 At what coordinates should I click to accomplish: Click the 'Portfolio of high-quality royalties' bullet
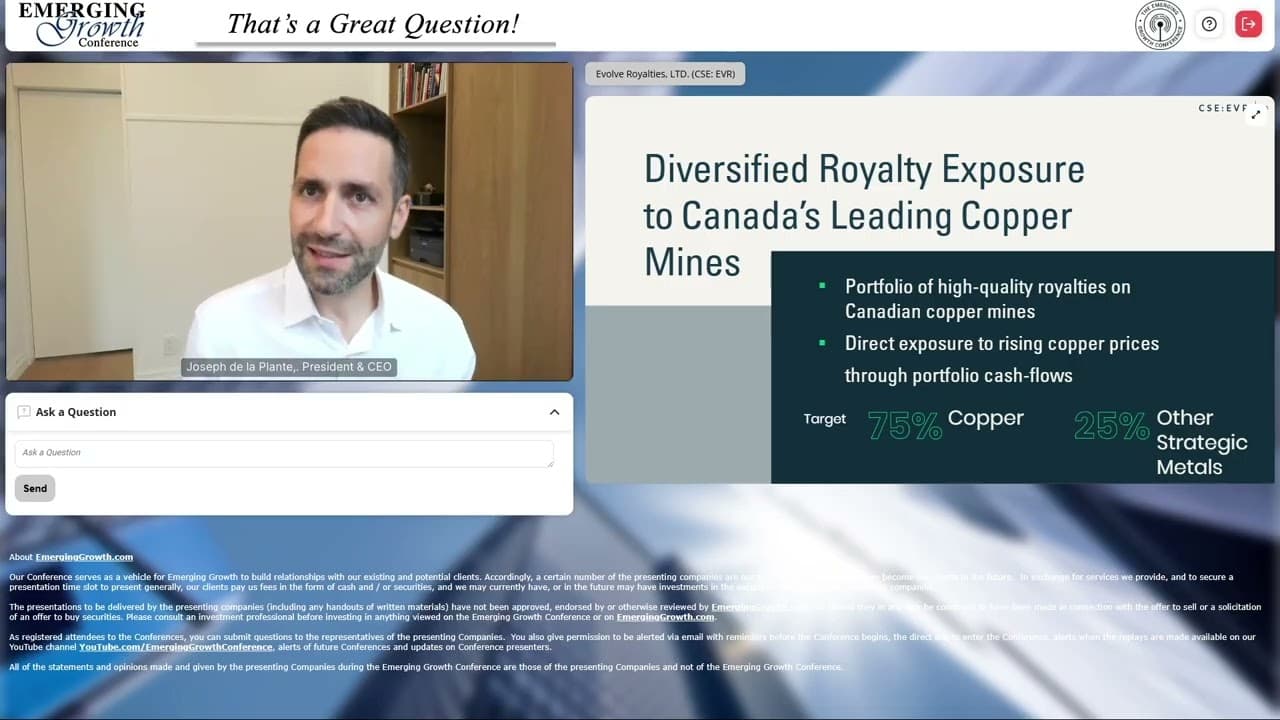coord(988,299)
